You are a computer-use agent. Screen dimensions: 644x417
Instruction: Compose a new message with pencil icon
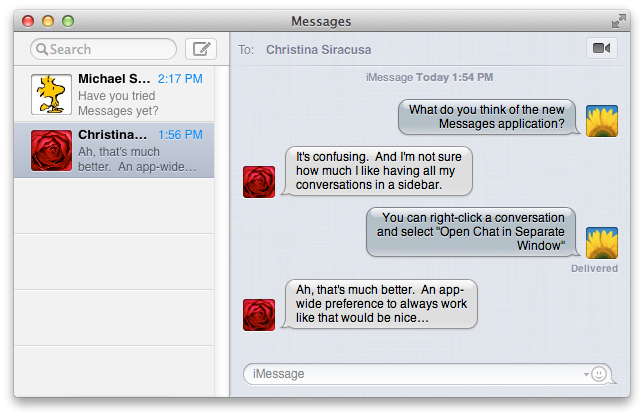click(201, 49)
